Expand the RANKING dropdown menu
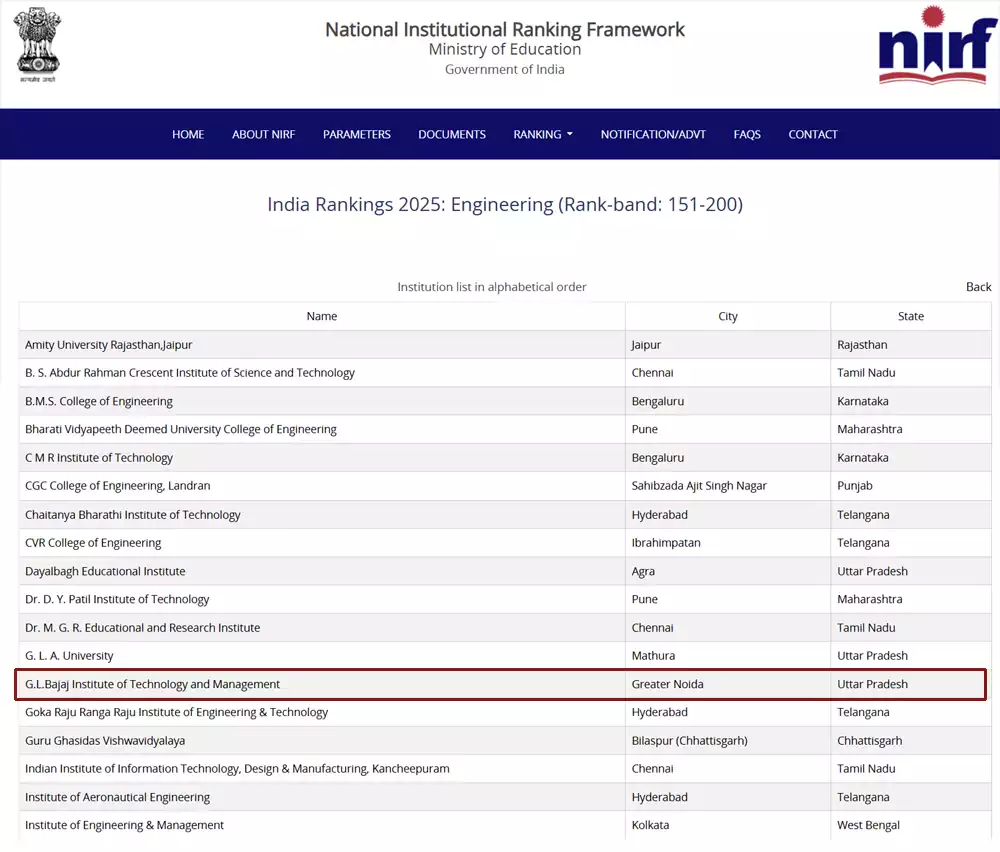This screenshot has height=852, width=1000. [543, 134]
